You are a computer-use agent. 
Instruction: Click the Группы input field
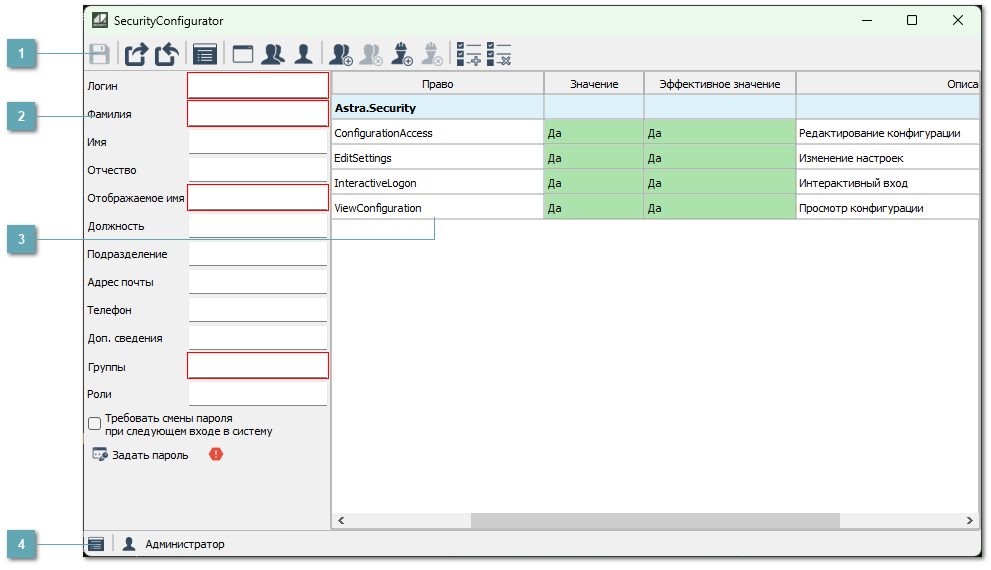(x=258, y=366)
